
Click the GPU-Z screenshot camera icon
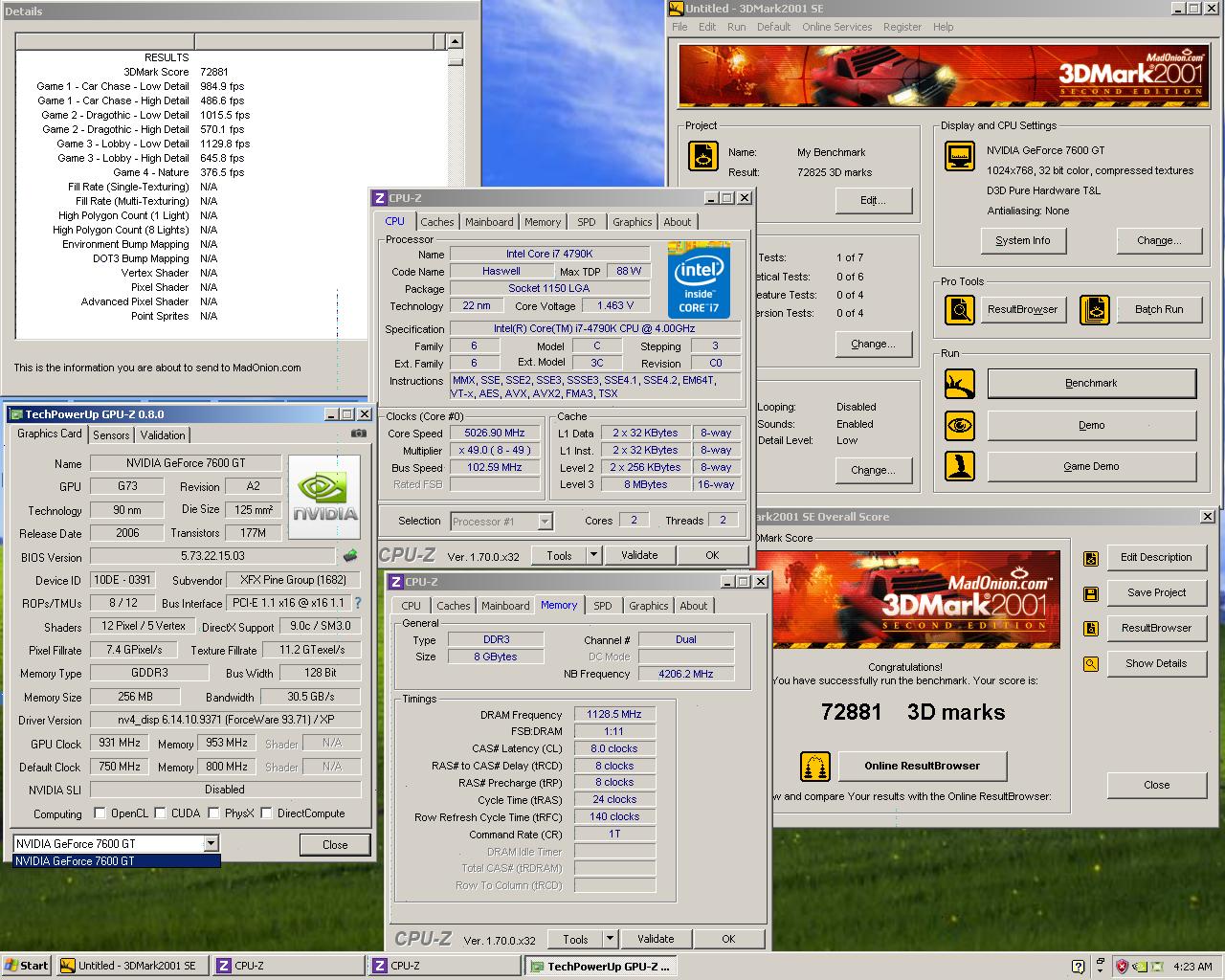coord(359,434)
